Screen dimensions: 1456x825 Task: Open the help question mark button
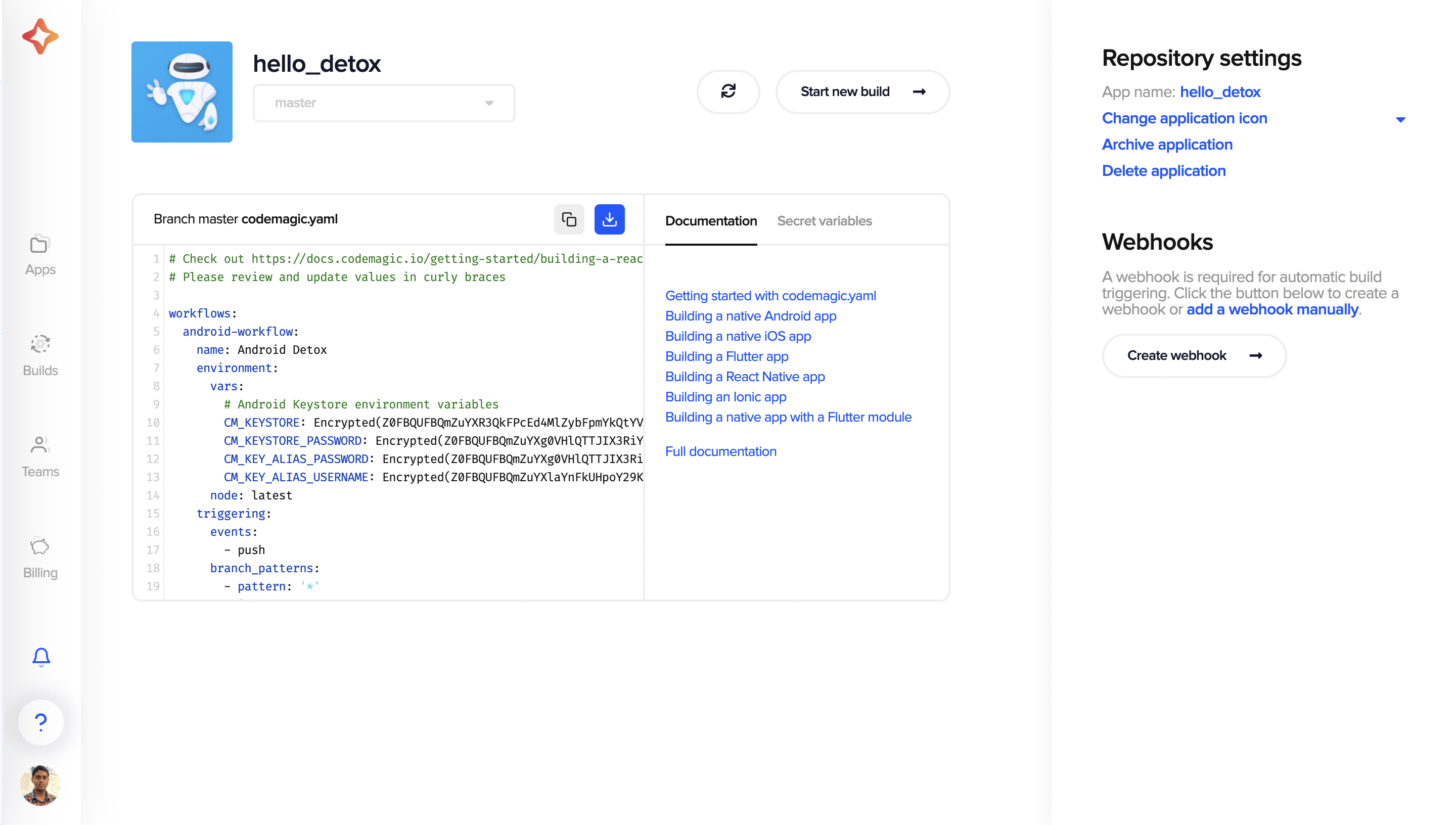coord(41,721)
